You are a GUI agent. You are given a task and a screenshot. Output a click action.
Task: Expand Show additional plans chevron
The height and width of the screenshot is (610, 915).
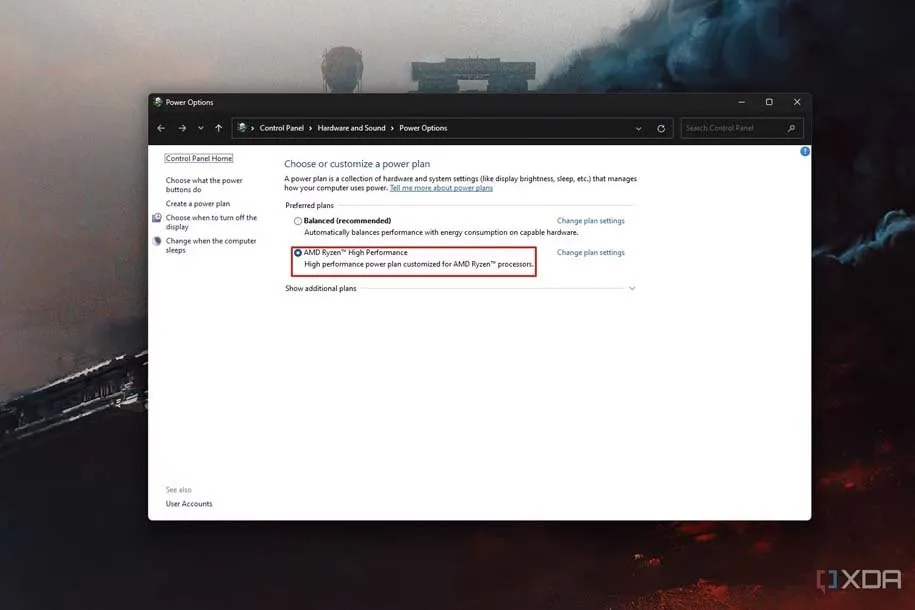pyautogui.click(x=631, y=288)
